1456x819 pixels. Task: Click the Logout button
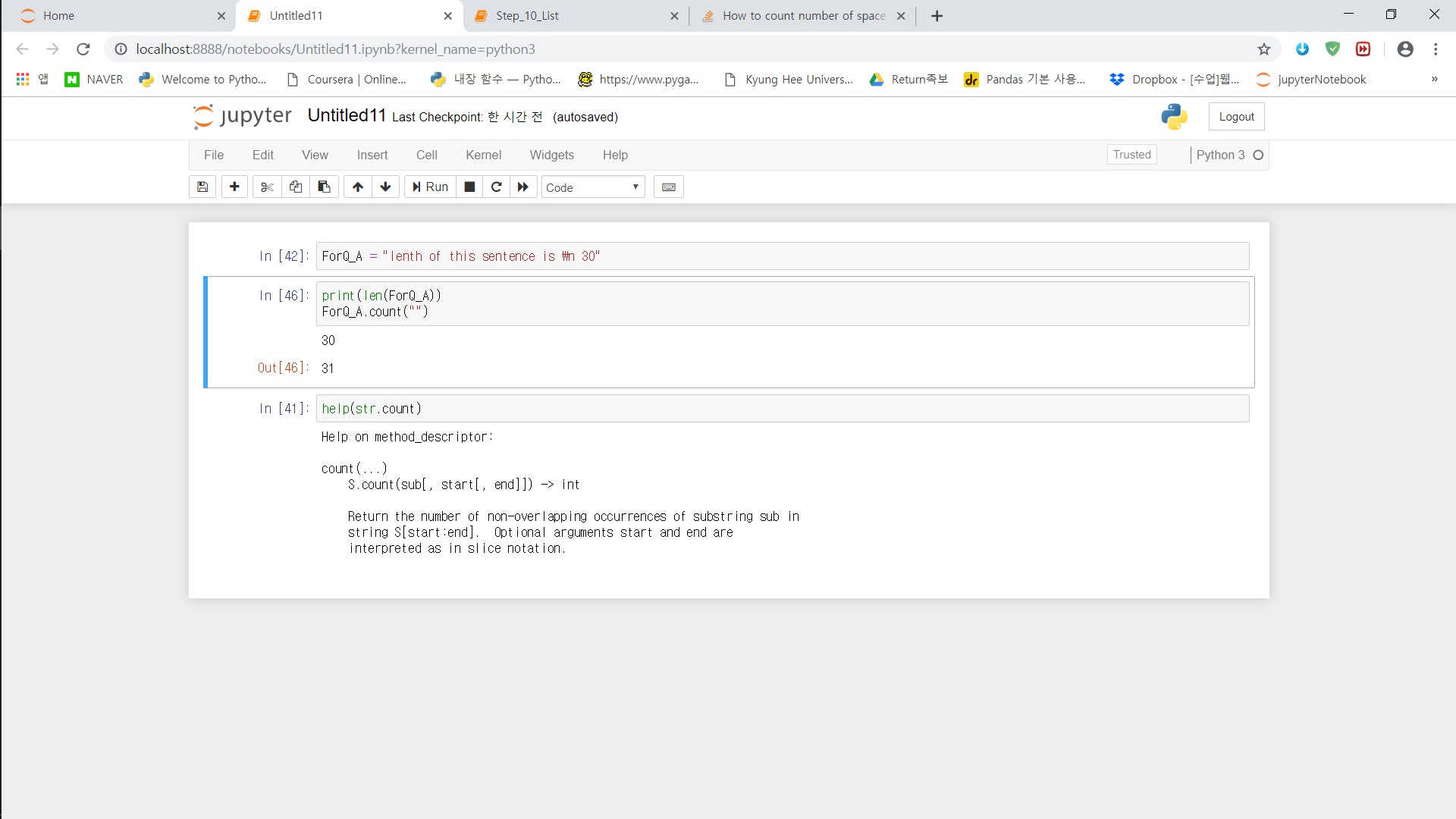click(x=1236, y=117)
